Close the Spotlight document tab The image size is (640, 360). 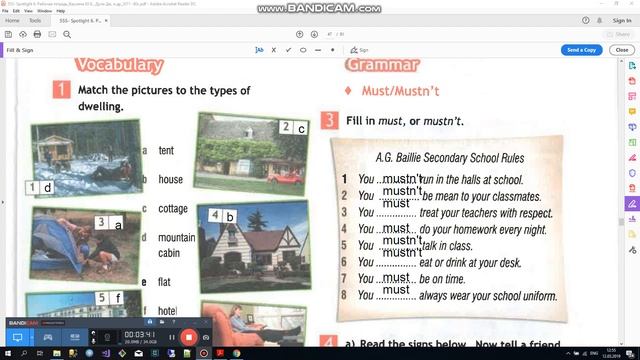[106, 20]
